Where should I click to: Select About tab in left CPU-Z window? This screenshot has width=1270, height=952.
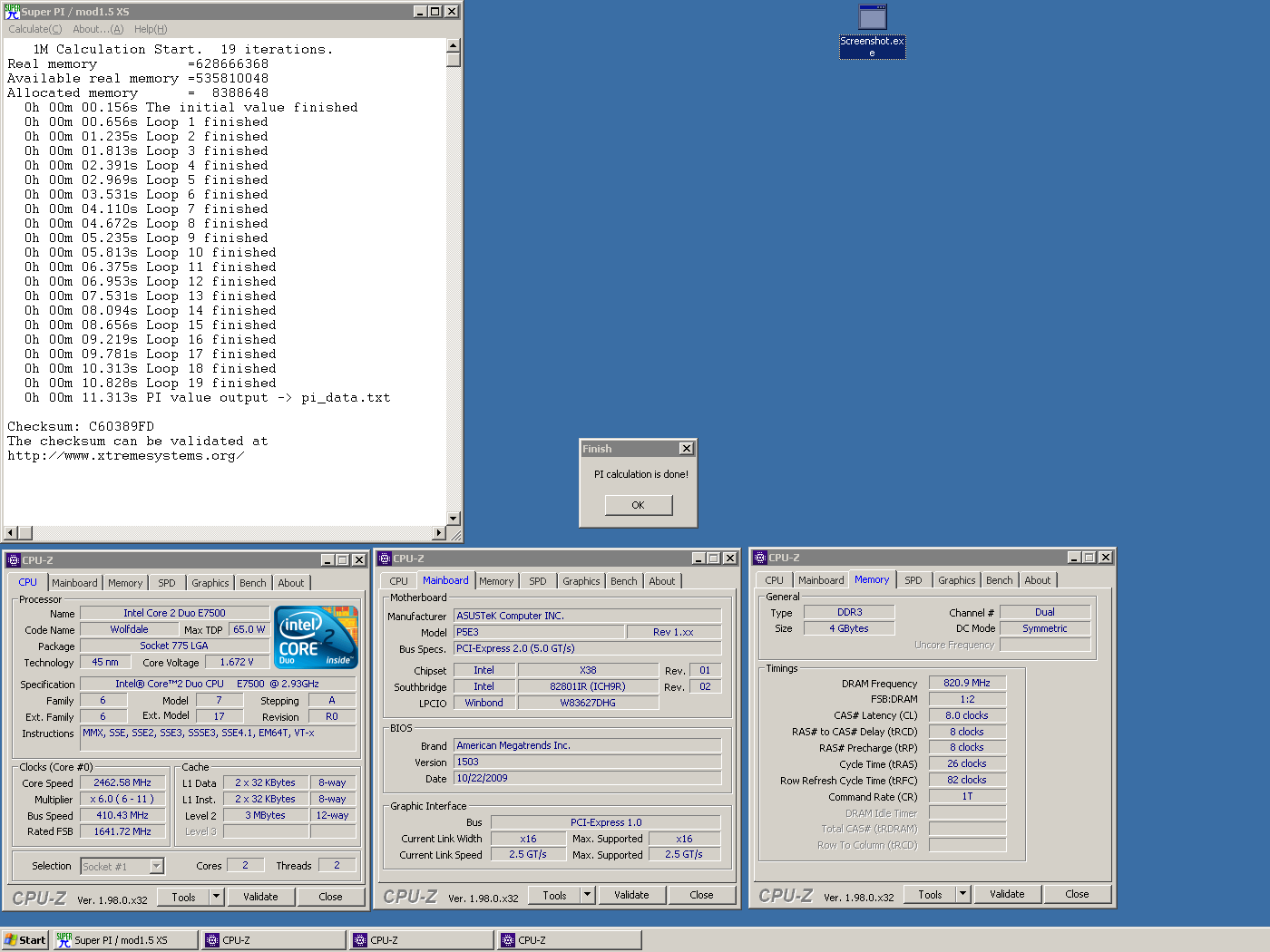[291, 583]
